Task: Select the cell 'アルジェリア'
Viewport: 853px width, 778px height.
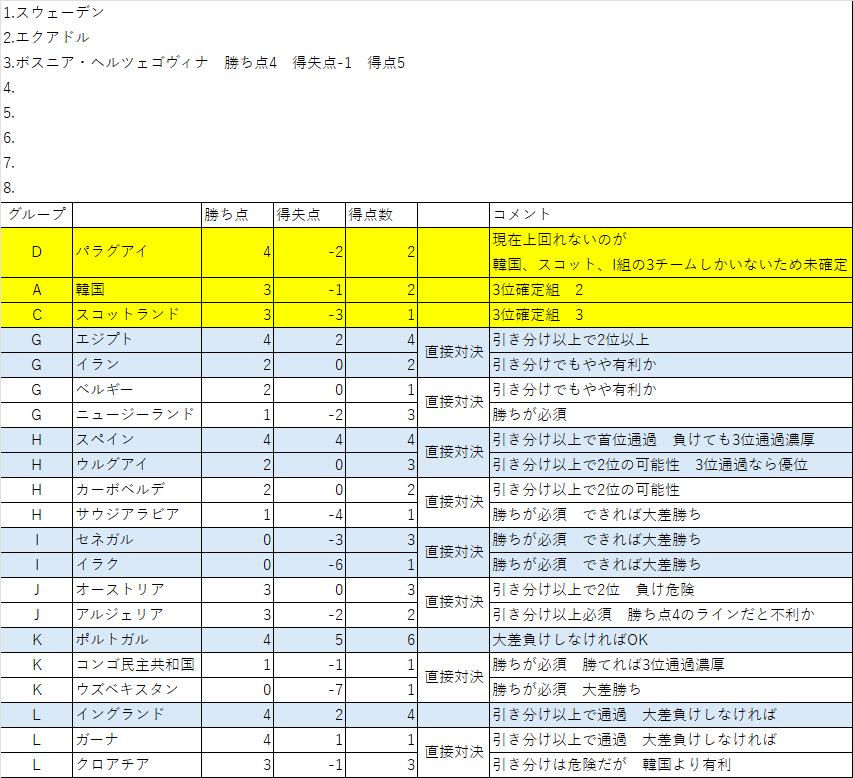Action: pyautogui.click(x=137, y=615)
